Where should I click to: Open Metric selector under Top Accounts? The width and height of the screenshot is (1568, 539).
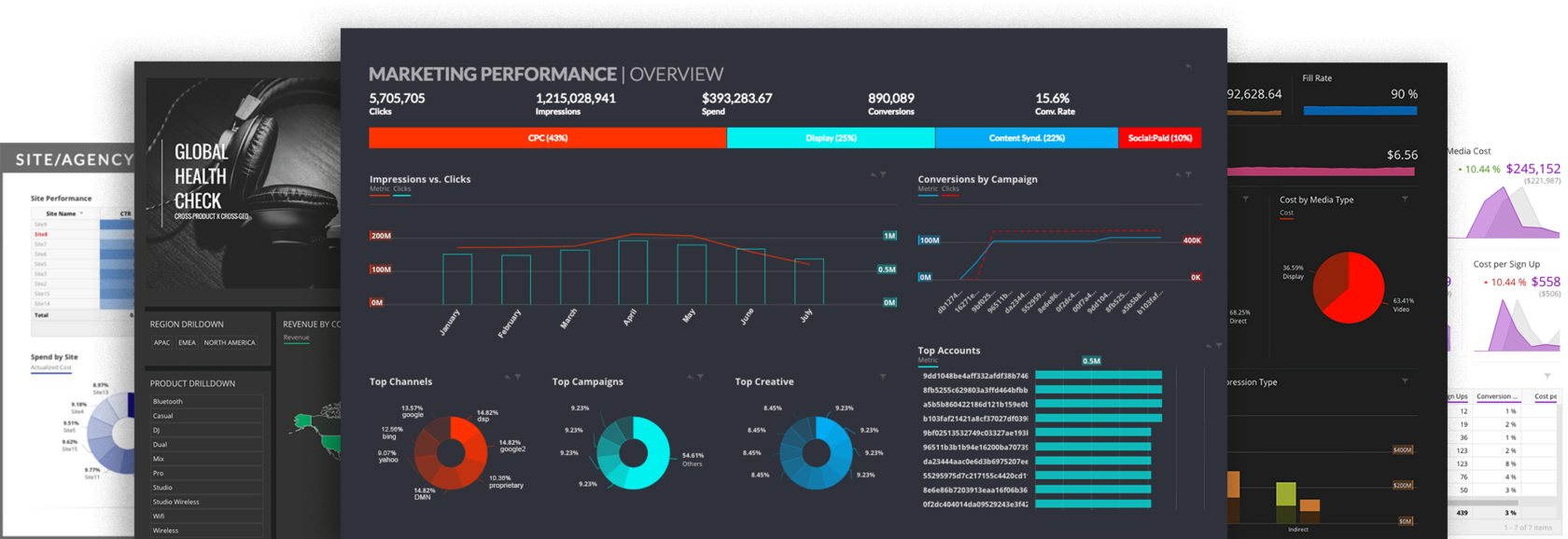(928, 360)
